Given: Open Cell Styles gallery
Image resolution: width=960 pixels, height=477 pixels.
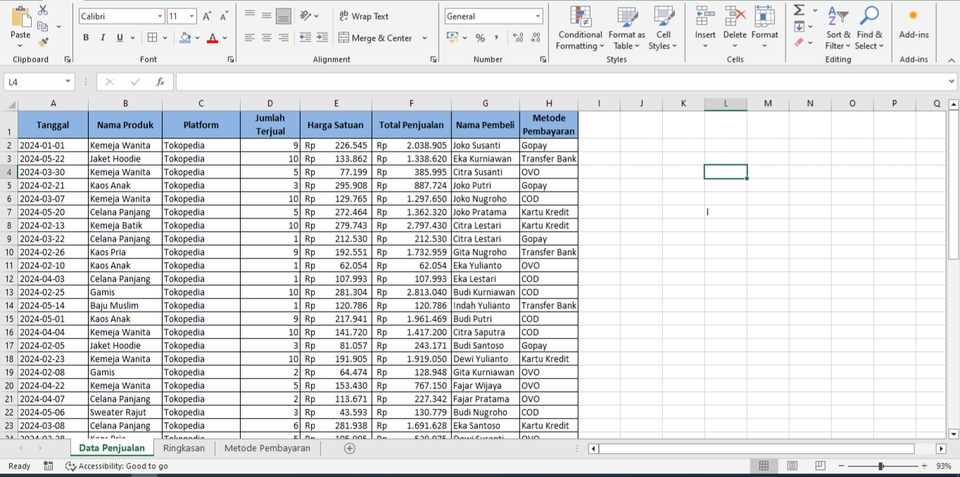Looking at the screenshot, I should tap(663, 28).
